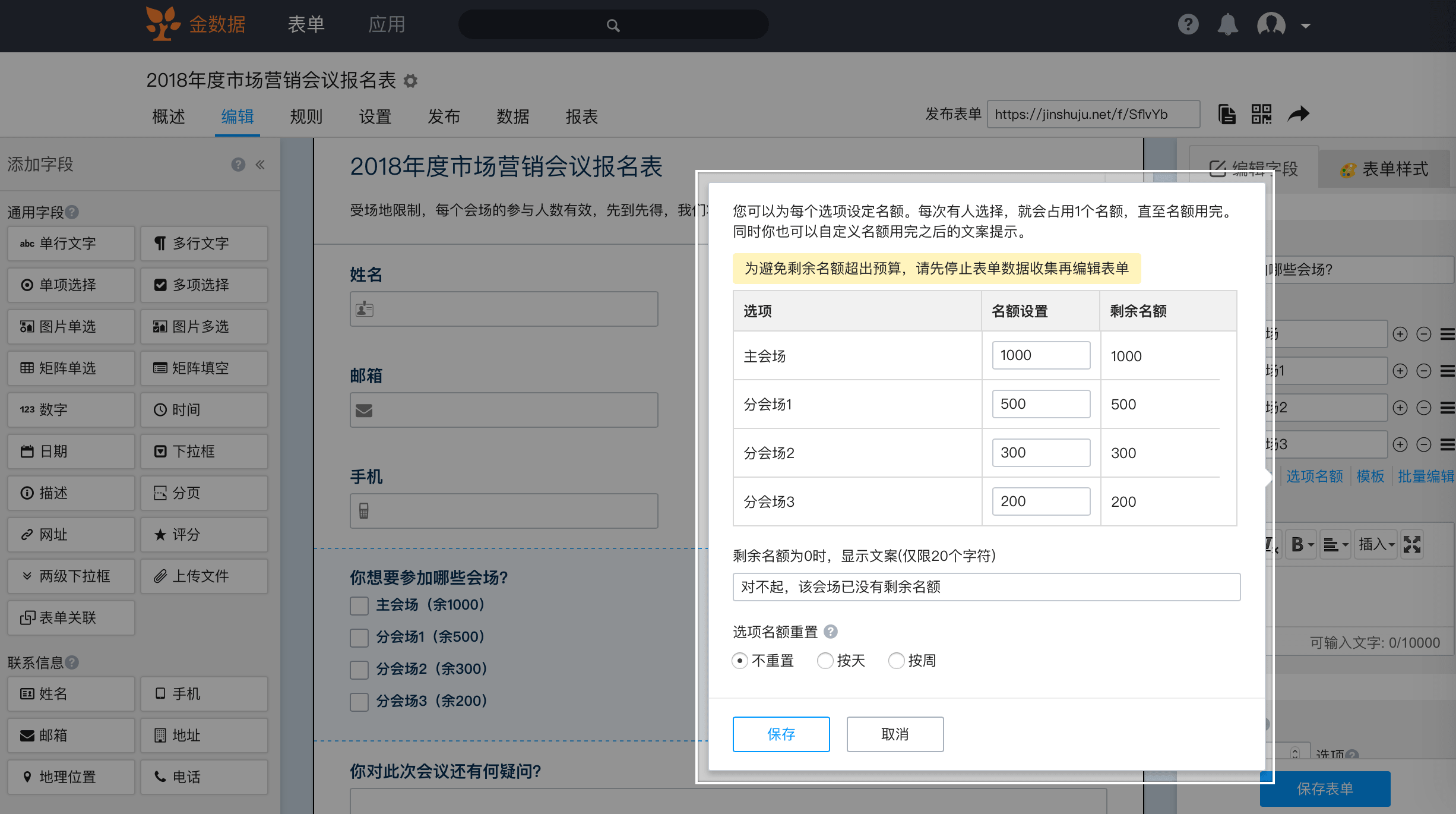Viewport: 1456px width, 814px height.
Task: Collapse the add-field panel with double chevron
Action: [260, 165]
